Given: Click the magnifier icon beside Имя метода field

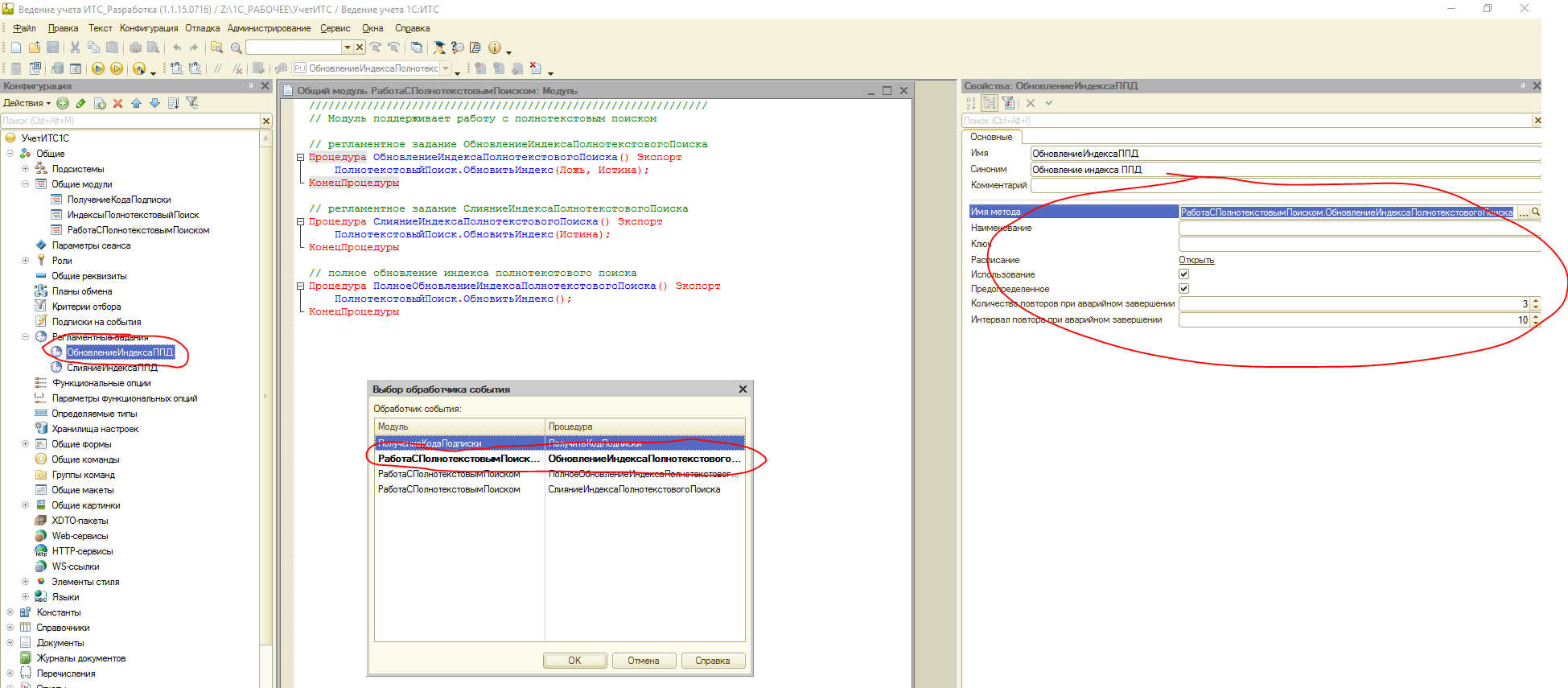Looking at the screenshot, I should pyautogui.click(x=1535, y=212).
